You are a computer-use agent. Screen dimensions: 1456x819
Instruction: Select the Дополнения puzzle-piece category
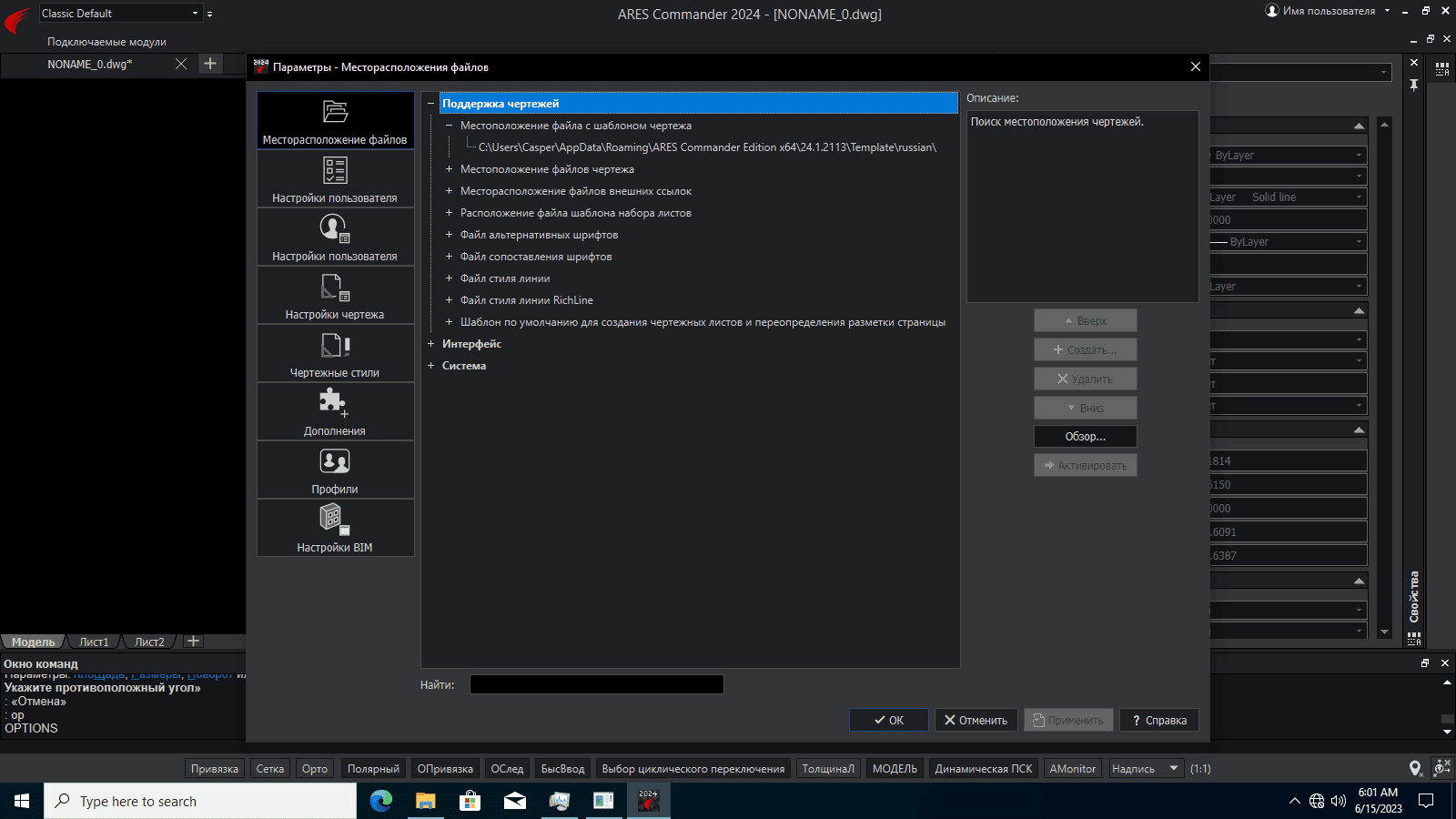point(335,411)
